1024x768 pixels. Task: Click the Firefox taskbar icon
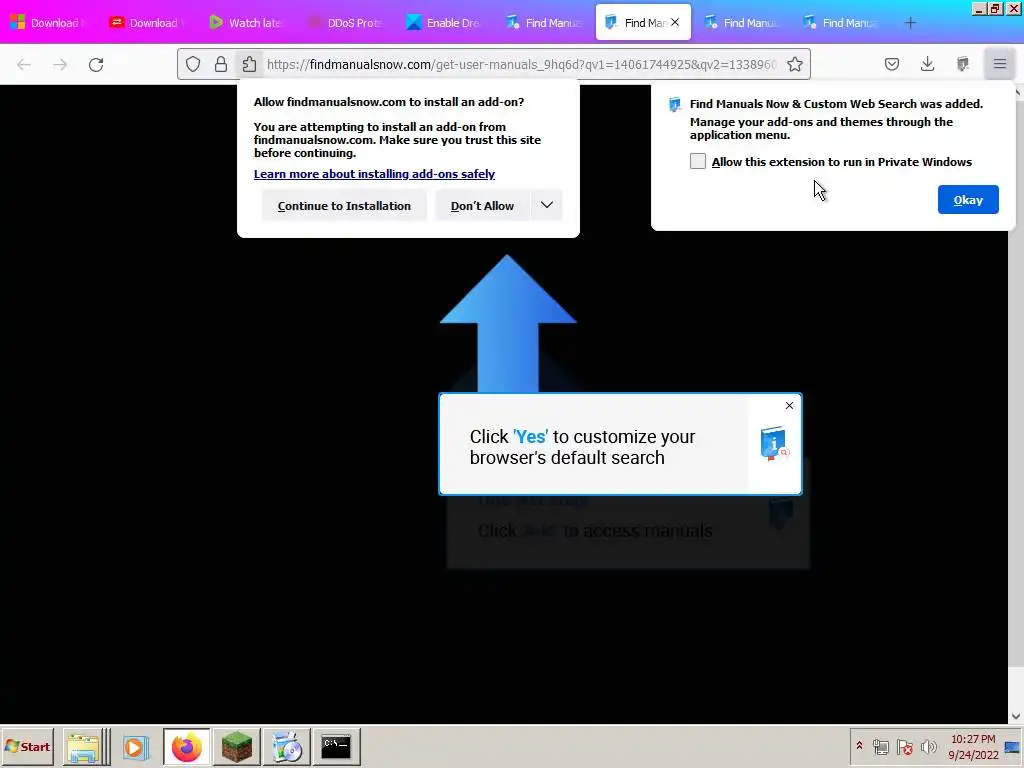(187, 747)
